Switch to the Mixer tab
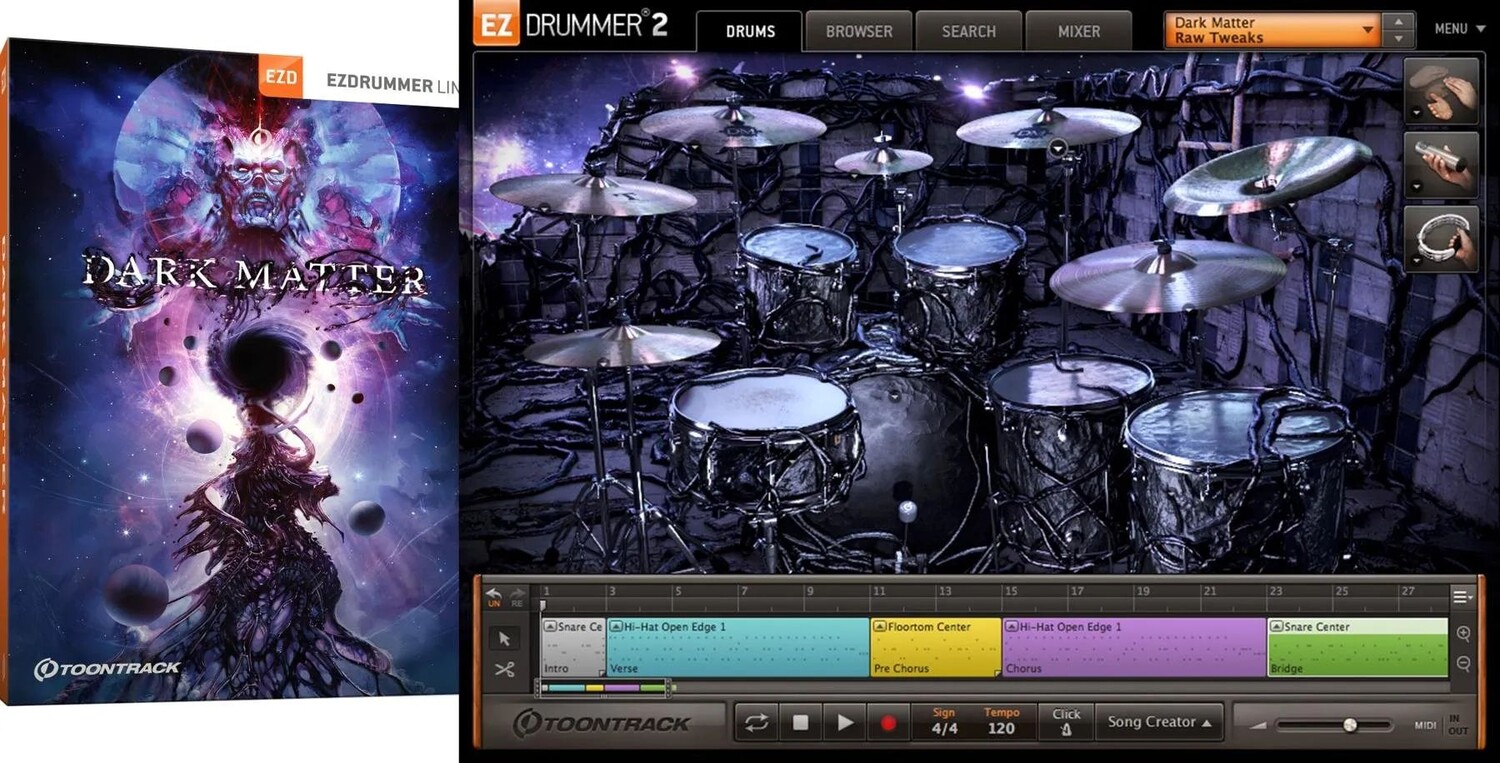 click(1078, 31)
